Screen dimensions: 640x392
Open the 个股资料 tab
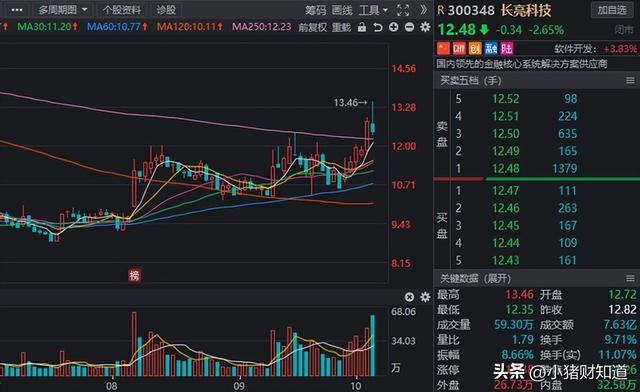tap(122, 10)
